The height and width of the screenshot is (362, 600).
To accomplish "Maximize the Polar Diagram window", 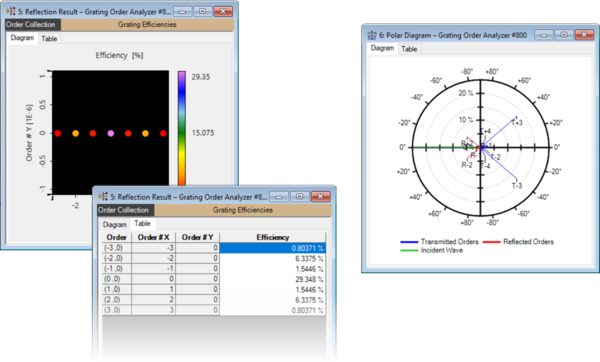I will click(x=564, y=35).
